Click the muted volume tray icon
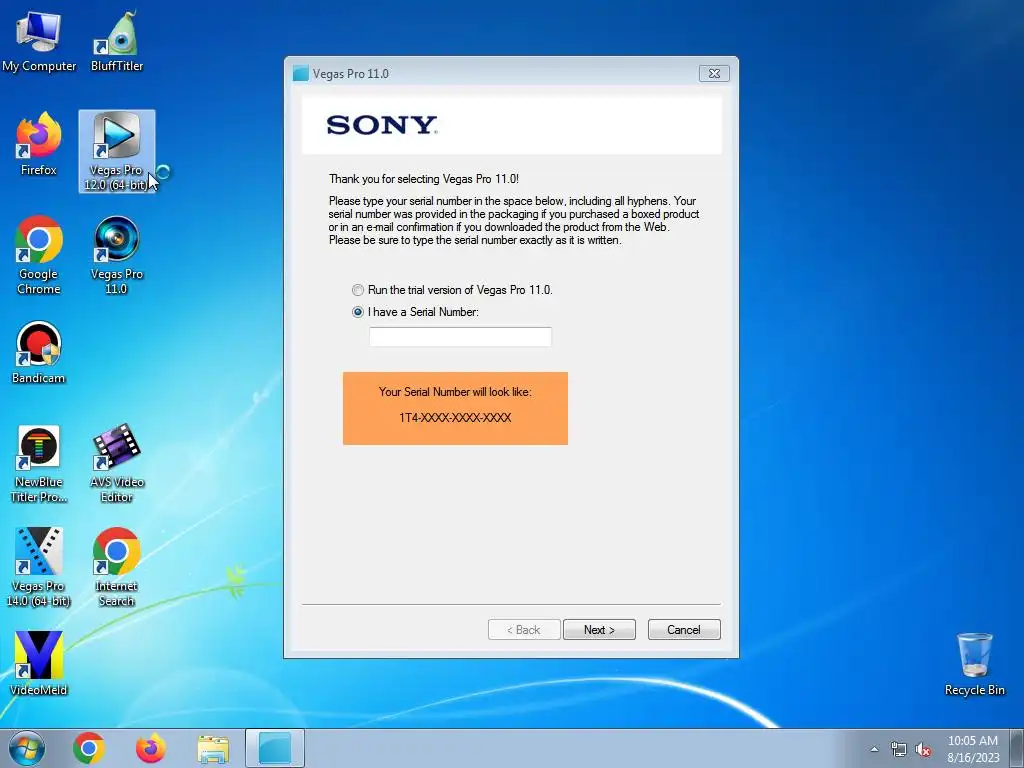The height and width of the screenshot is (768, 1024). coord(923,750)
